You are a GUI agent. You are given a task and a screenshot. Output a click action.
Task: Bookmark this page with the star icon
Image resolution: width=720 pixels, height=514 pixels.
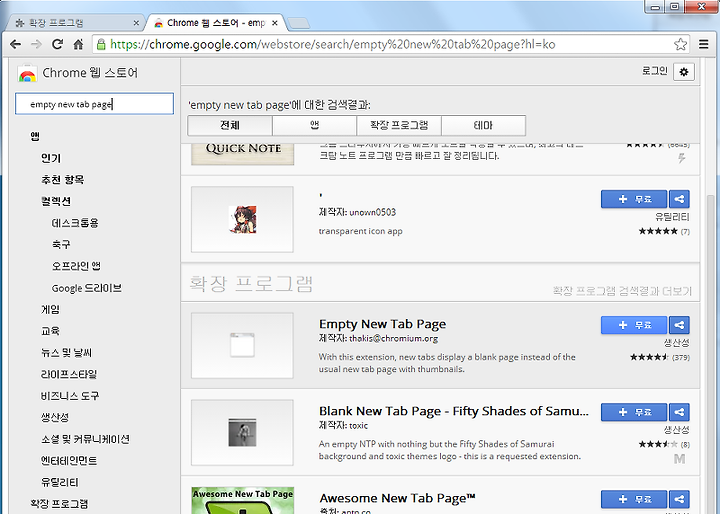click(x=680, y=45)
